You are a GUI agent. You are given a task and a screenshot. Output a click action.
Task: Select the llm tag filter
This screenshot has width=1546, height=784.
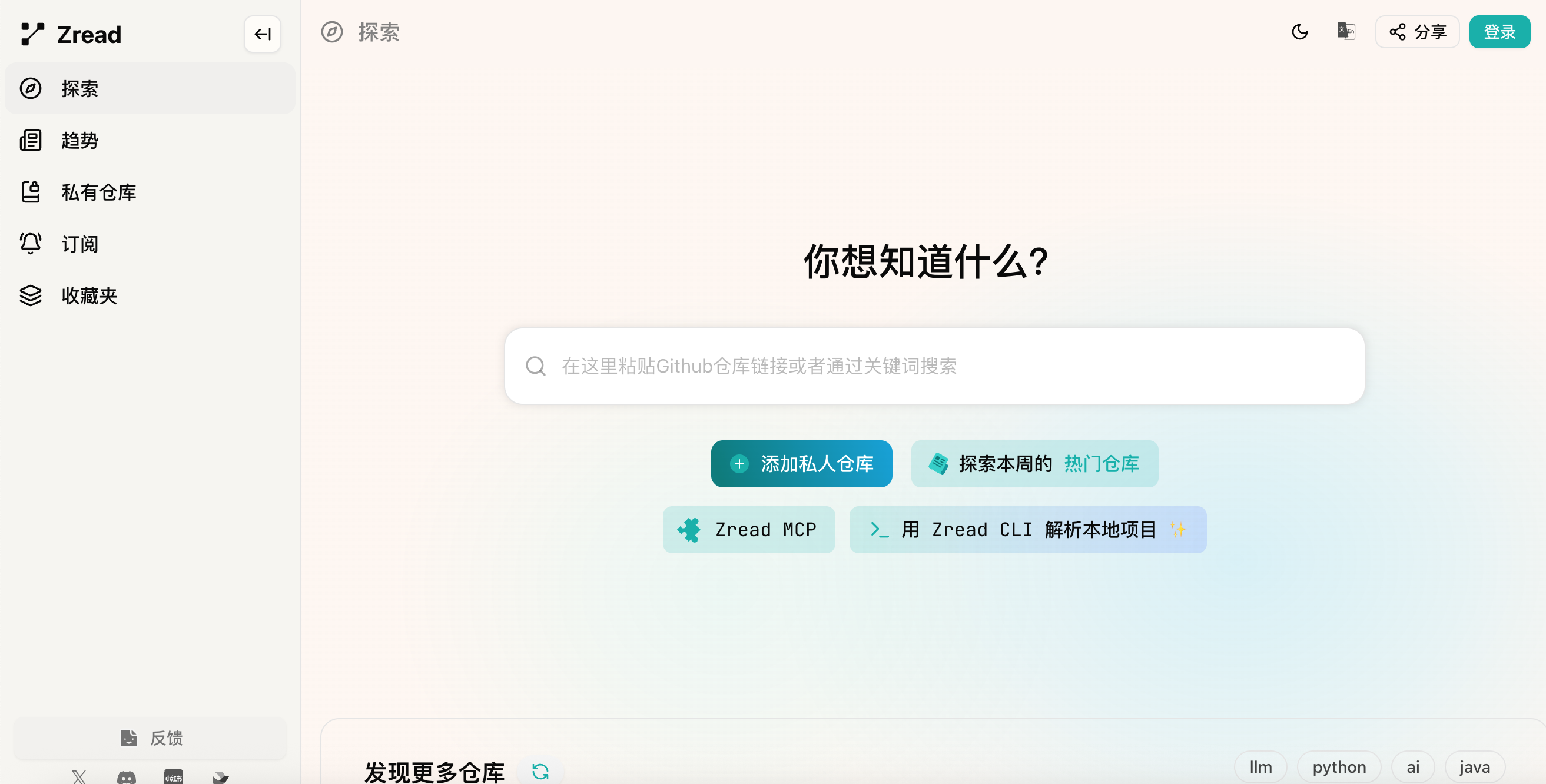coord(1260,766)
